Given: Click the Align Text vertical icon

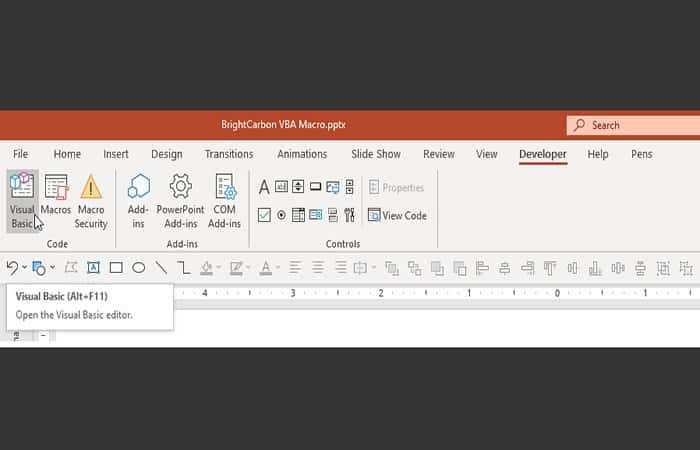Looking at the screenshot, I should 360,268.
